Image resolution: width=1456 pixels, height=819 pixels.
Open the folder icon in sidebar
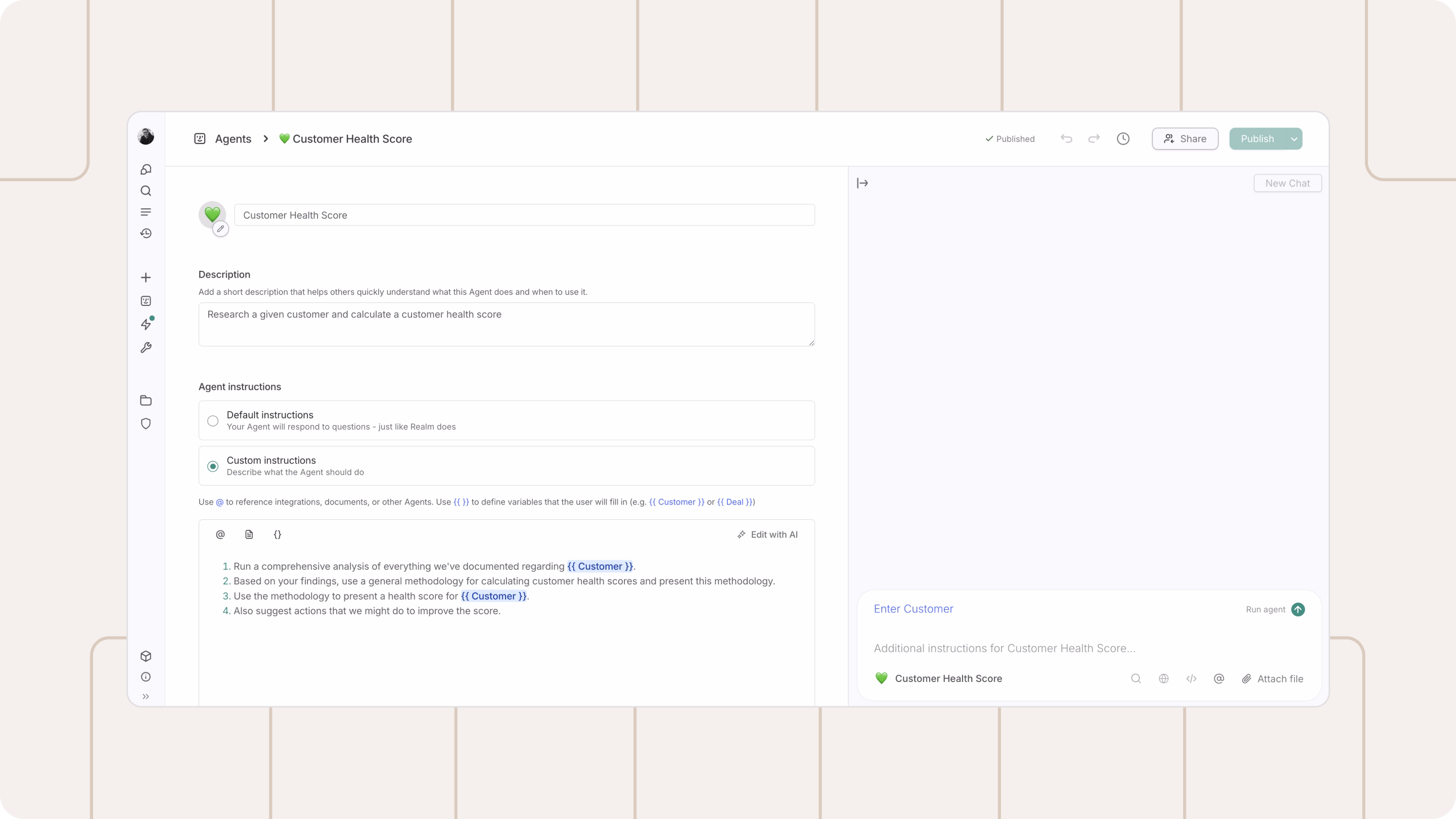pos(146,400)
